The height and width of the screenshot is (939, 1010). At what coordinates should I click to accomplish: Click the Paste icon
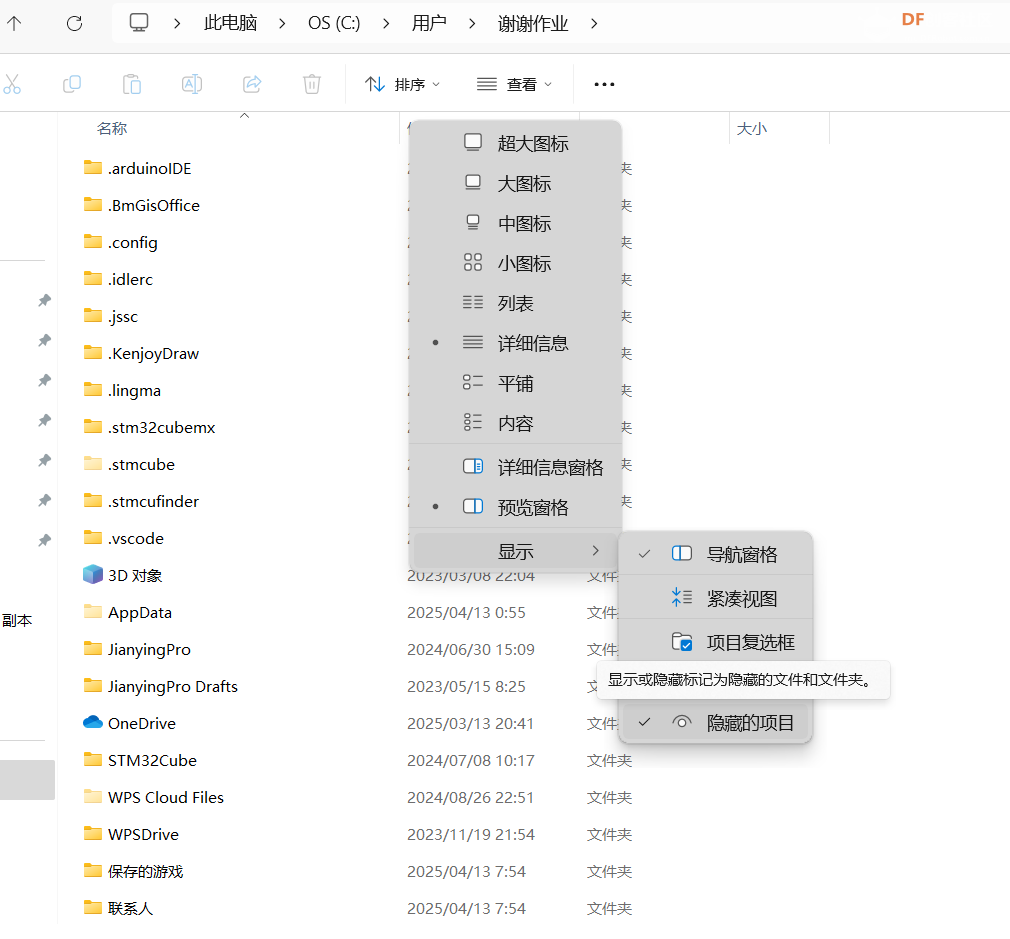pyautogui.click(x=132, y=84)
